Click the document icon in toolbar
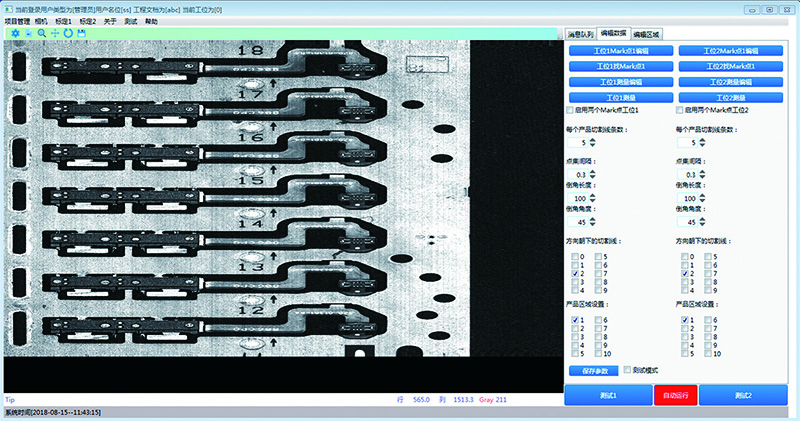800x421 pixels. (x=28, y=33)
